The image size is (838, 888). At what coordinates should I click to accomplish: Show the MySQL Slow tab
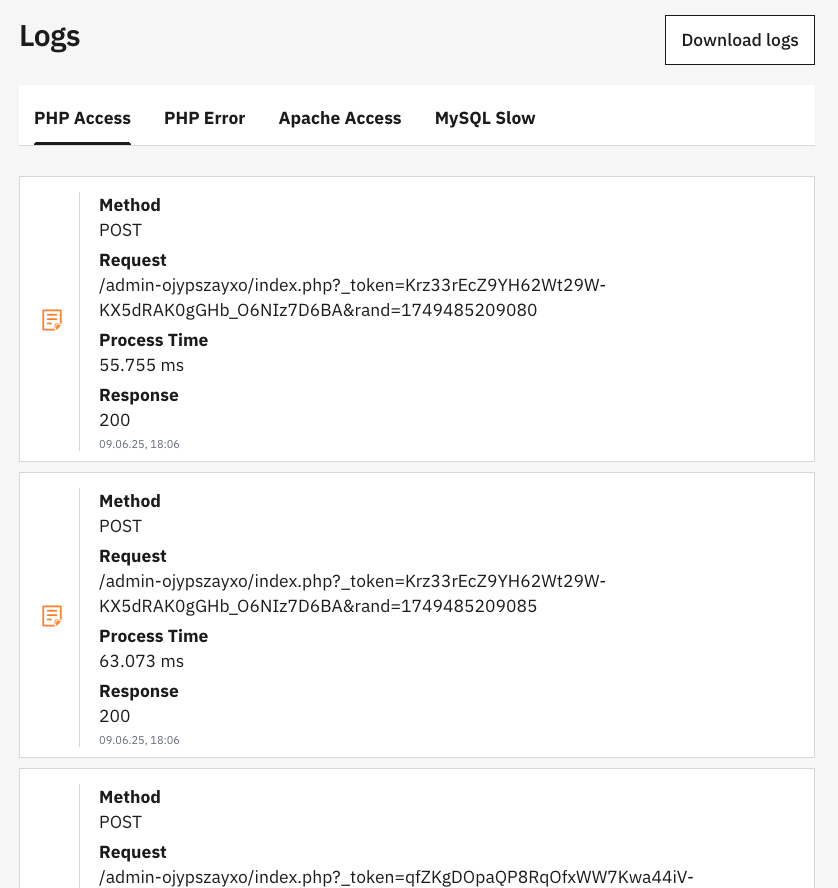[485, 118]
